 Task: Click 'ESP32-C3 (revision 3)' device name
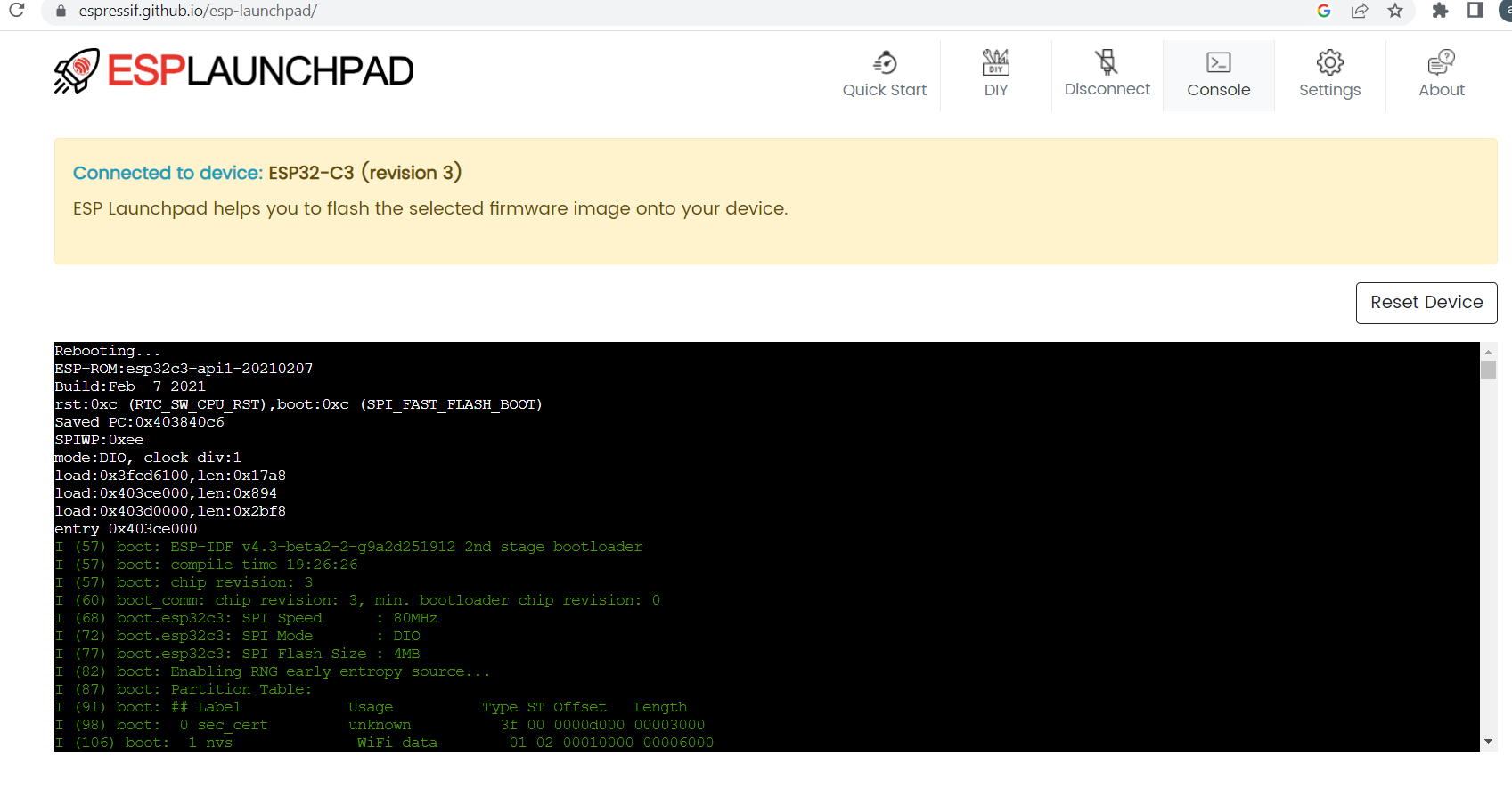[365, 173]
